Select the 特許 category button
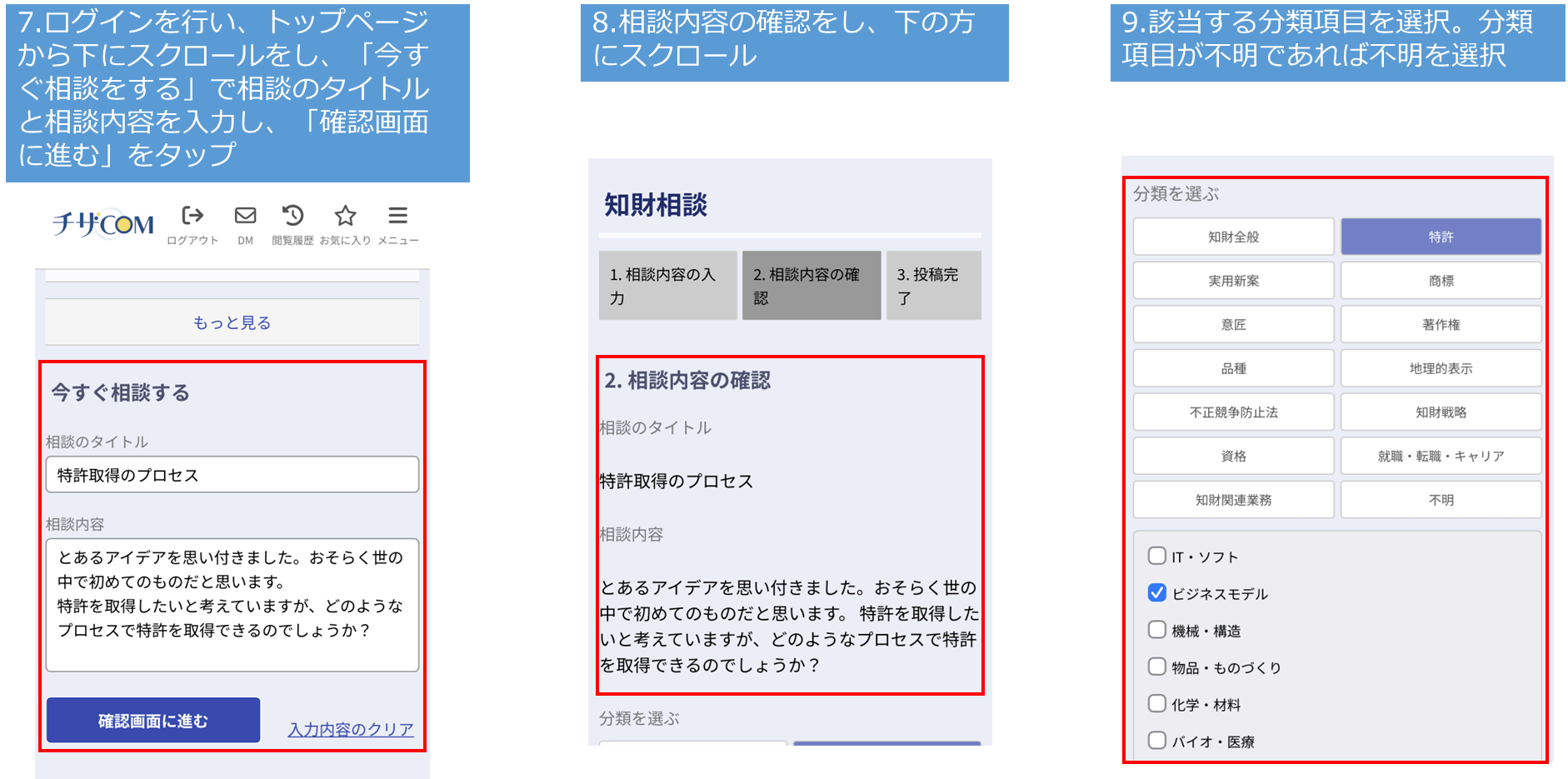 click(x=1441, y=237)
